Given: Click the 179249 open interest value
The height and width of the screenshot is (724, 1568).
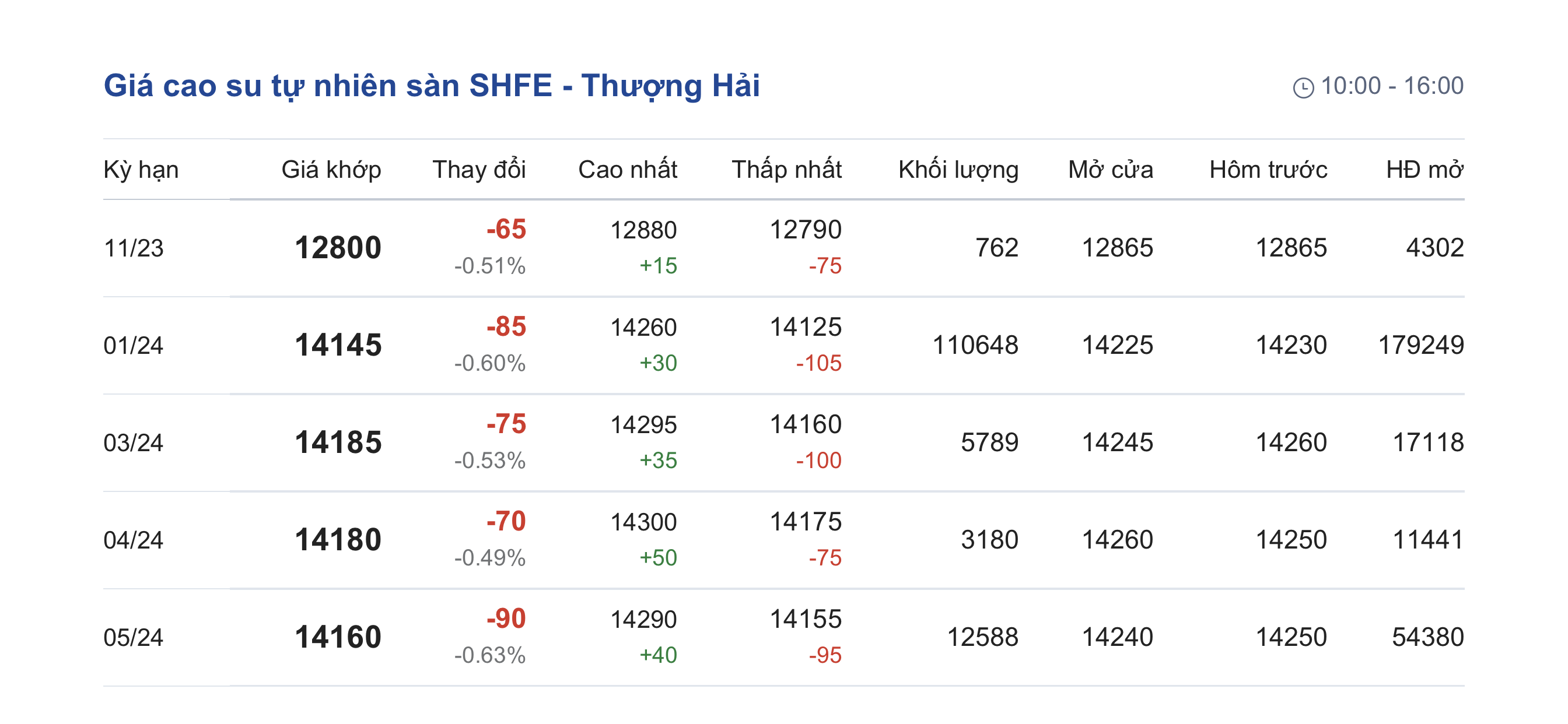Looking at the screenshot, I should [x=1420, y=346].
